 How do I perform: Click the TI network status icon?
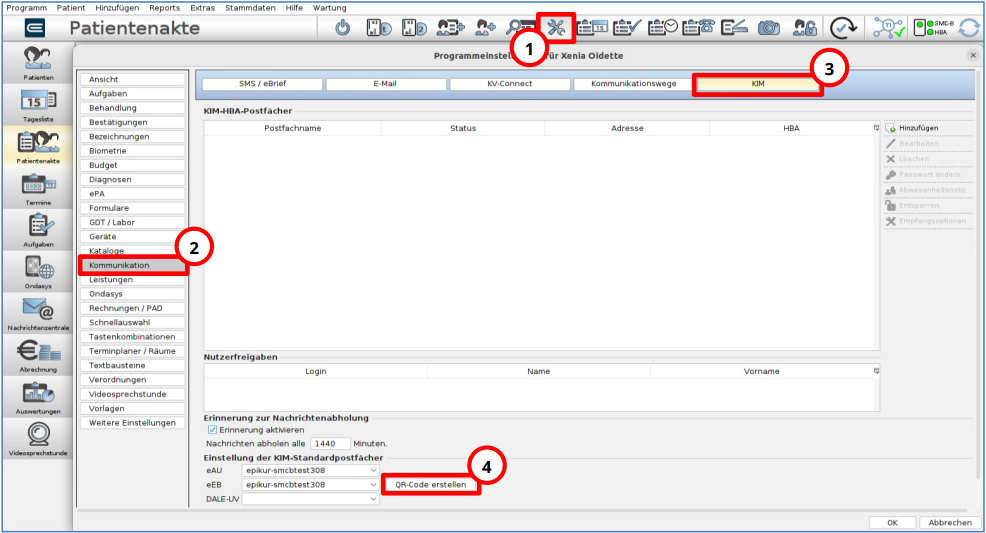point(889,28)
